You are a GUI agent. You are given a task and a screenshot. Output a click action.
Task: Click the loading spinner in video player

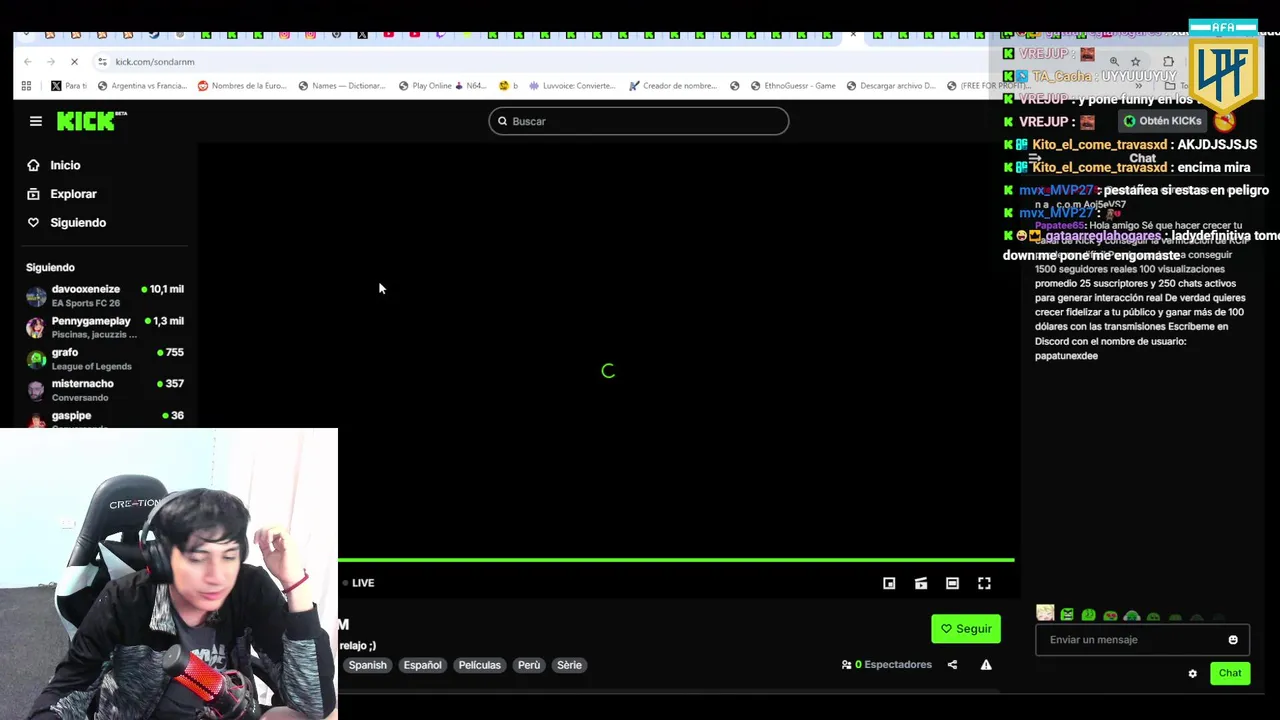(608, 371)
